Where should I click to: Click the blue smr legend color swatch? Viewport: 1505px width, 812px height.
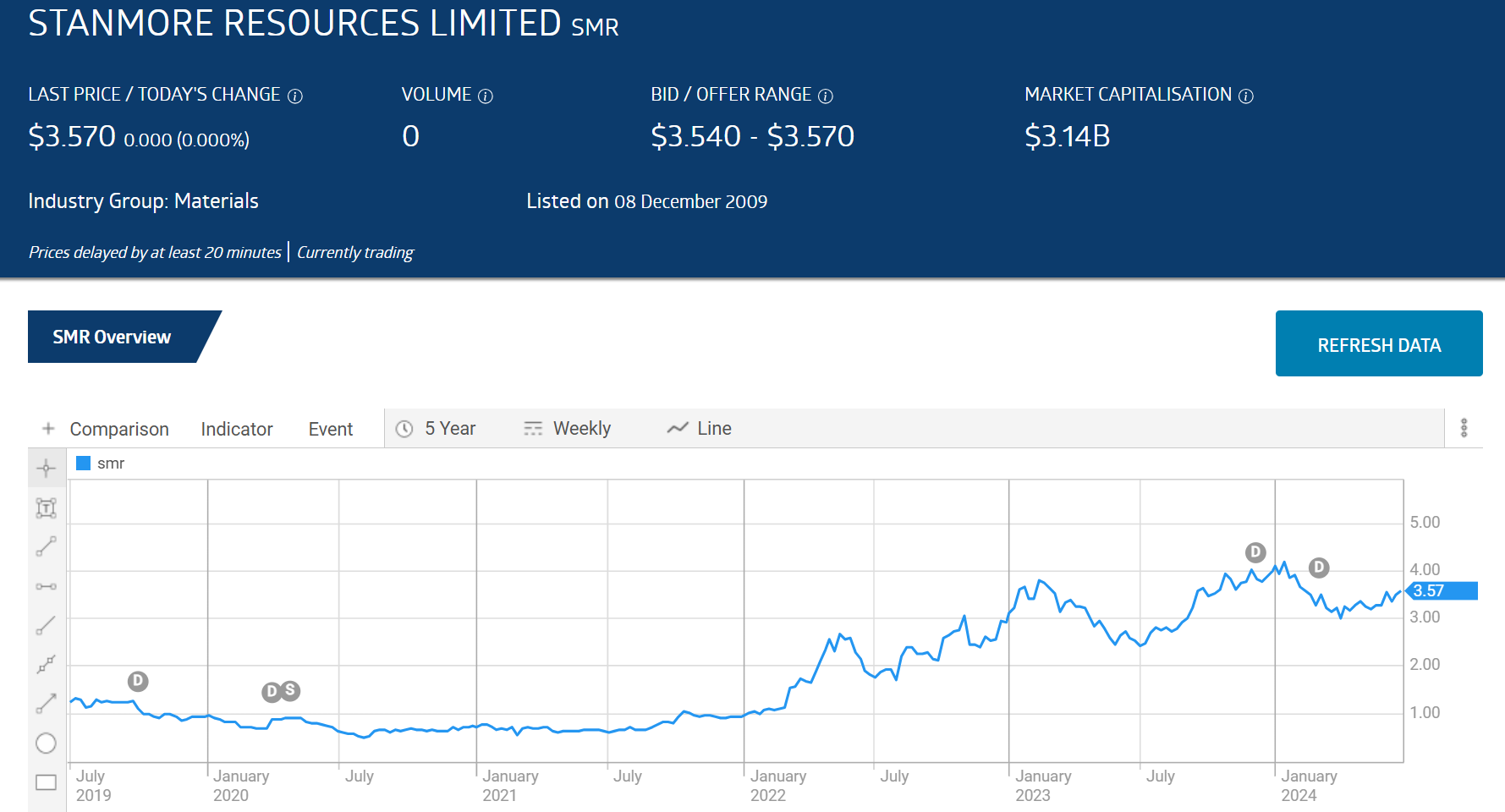pyautogui.click(x=83, y=463)
